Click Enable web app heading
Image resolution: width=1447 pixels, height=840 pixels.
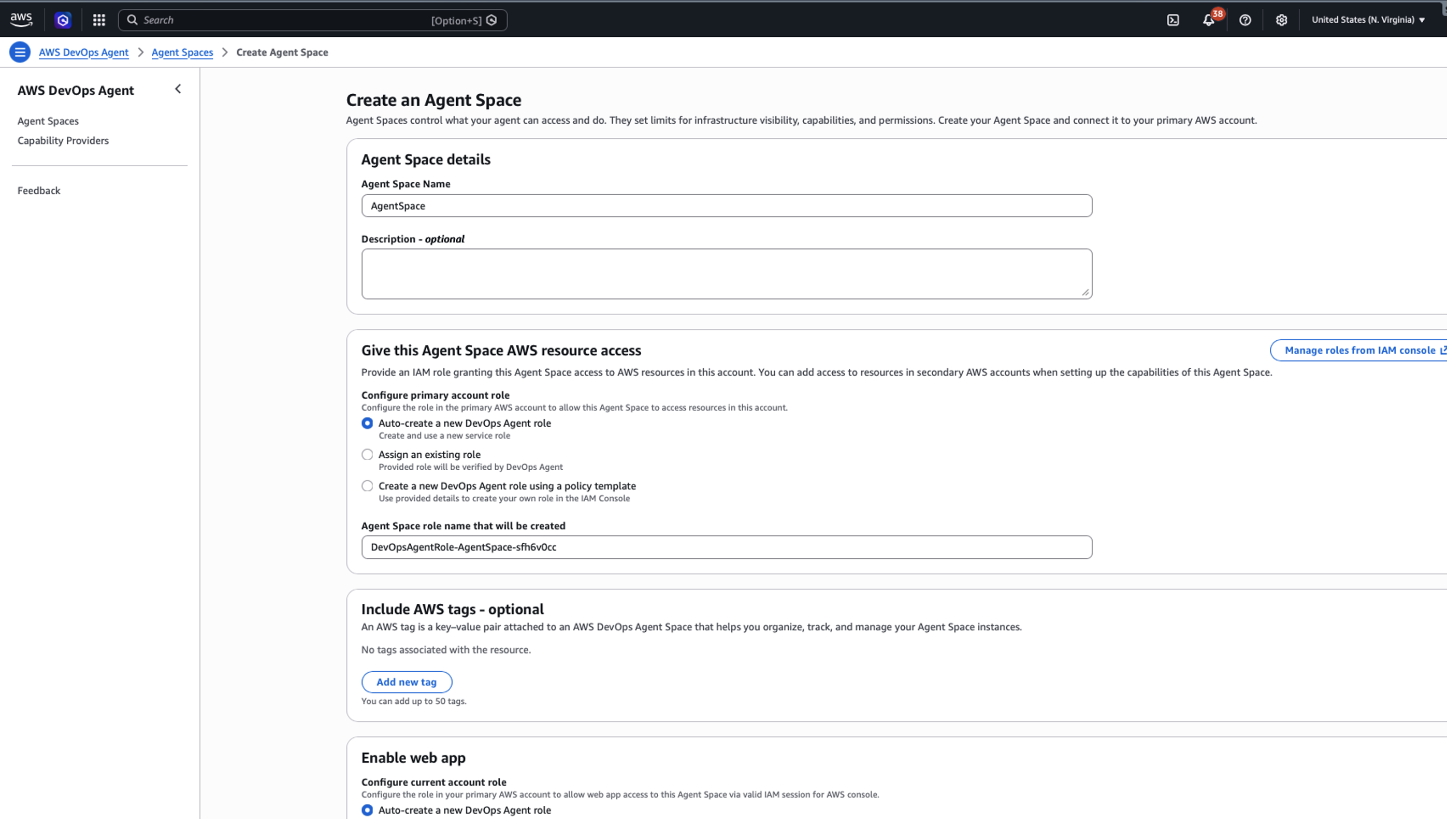413,758
